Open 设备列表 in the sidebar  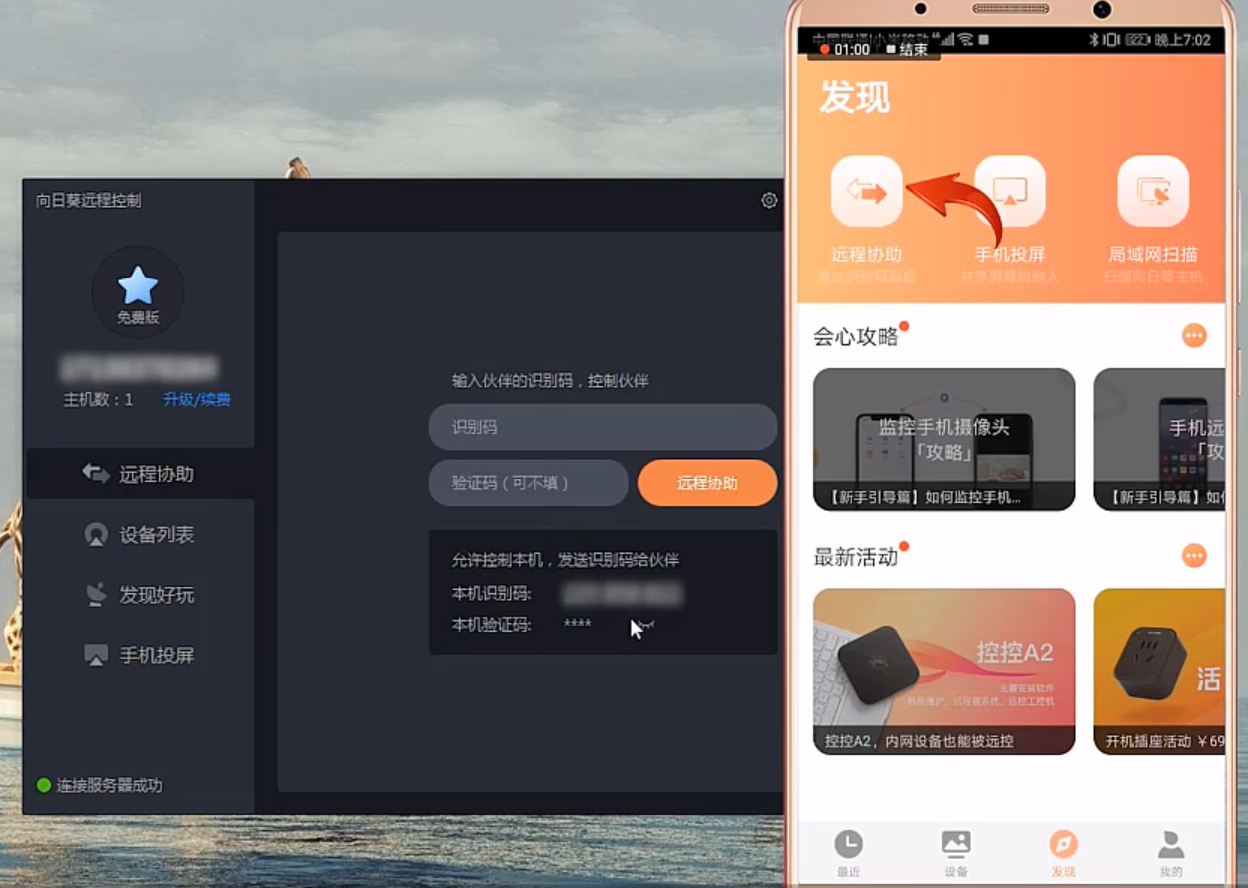(x=140, y=535)
